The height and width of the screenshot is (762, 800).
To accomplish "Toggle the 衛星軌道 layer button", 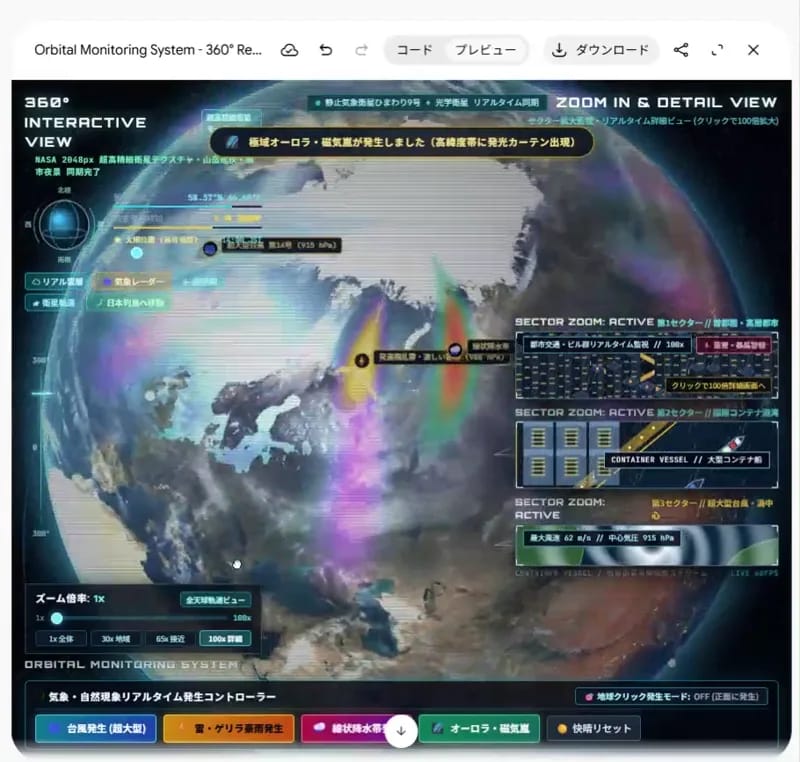I will point(53,303).
